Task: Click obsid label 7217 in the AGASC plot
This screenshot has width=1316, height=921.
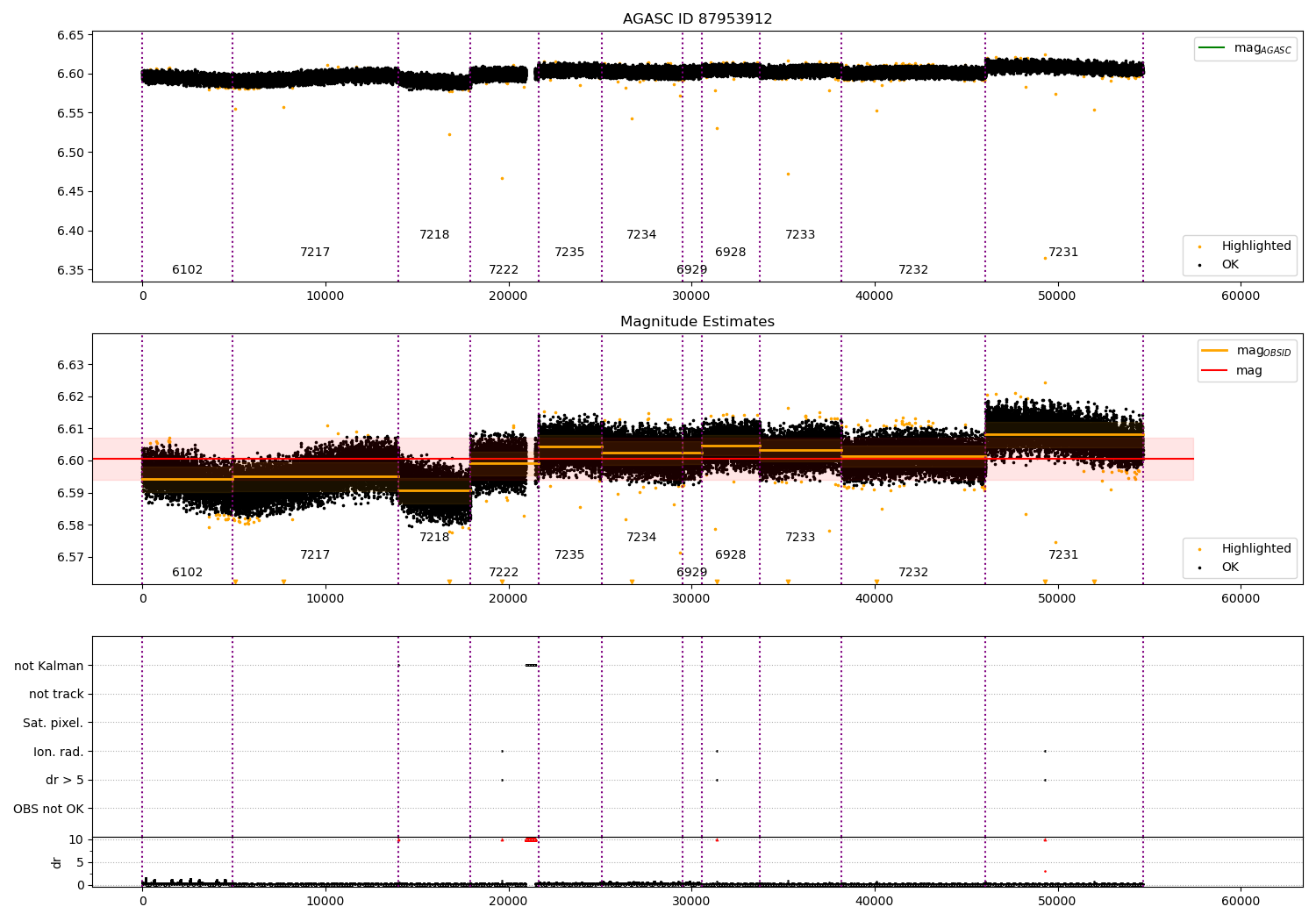Action: 315,253
